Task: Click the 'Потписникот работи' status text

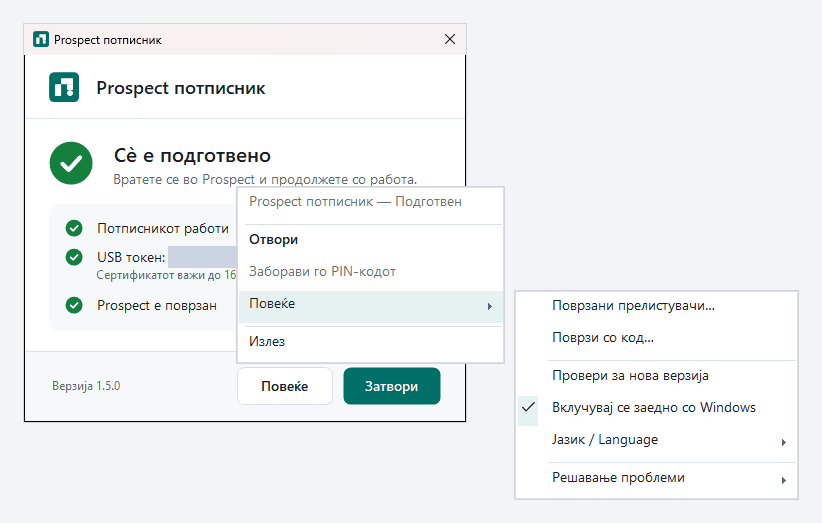Action: (163, 228)
